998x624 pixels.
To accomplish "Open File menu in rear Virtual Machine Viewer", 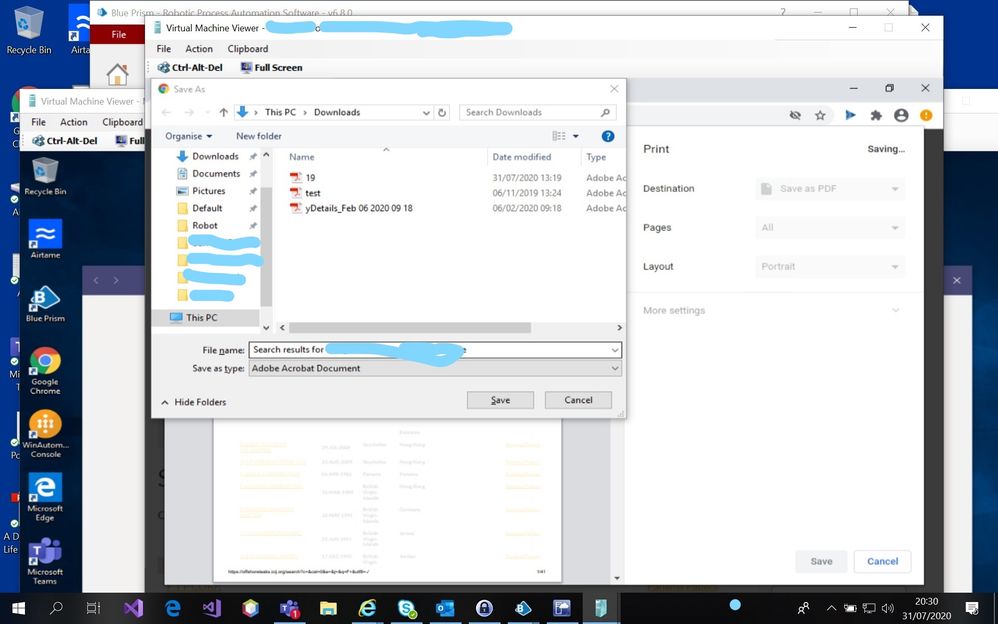I will 38,122.
